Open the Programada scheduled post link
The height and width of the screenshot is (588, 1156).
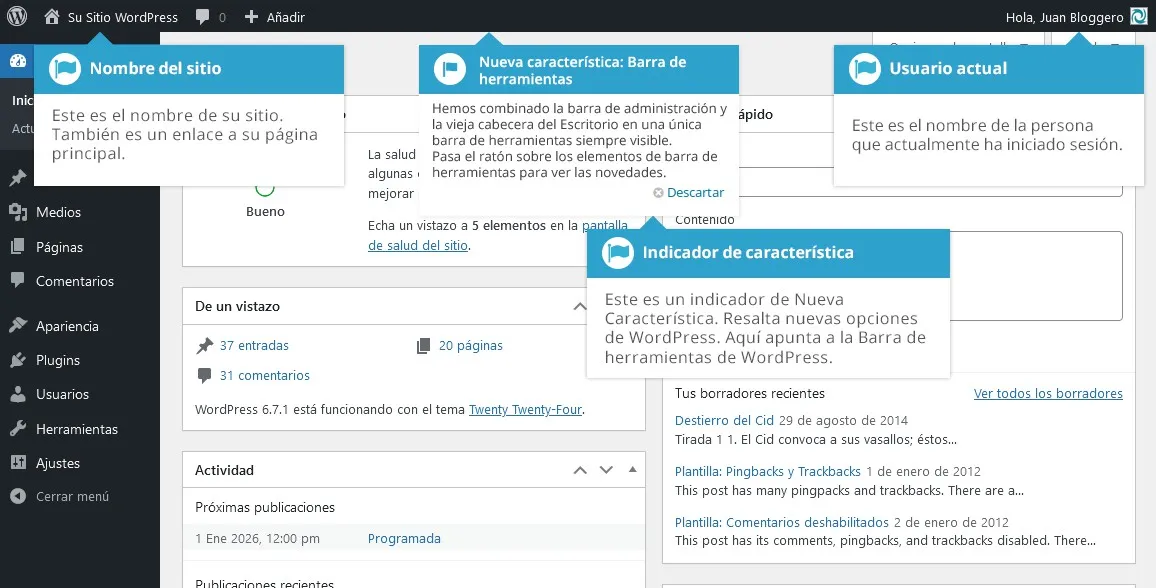tap(404, 539)
